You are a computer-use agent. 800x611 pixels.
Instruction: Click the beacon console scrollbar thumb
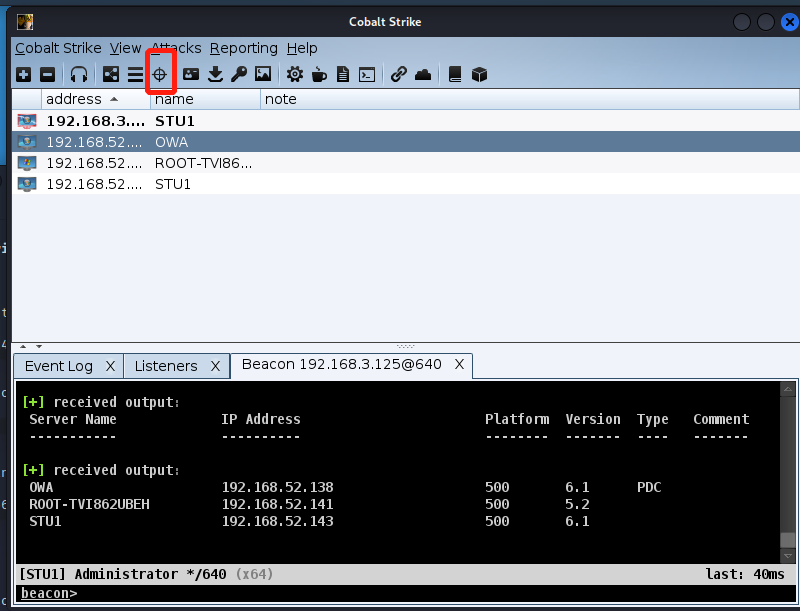[x=788, y=540]
